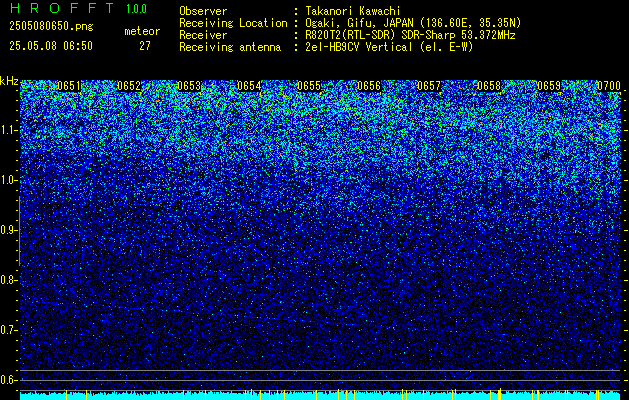Click the 0.9 frequency axis label
Image resolution: width=629 pixels, height=400 pixels.
(8, 230)
